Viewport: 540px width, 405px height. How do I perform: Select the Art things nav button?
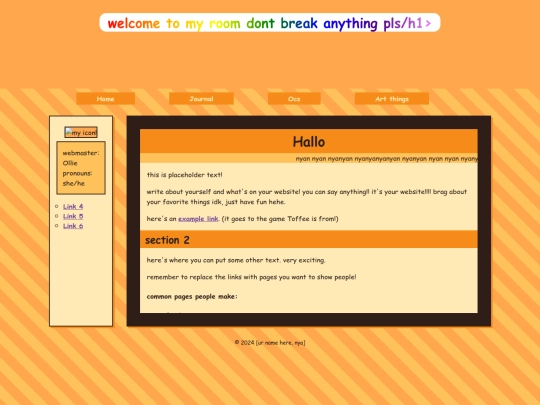[392, 99]
